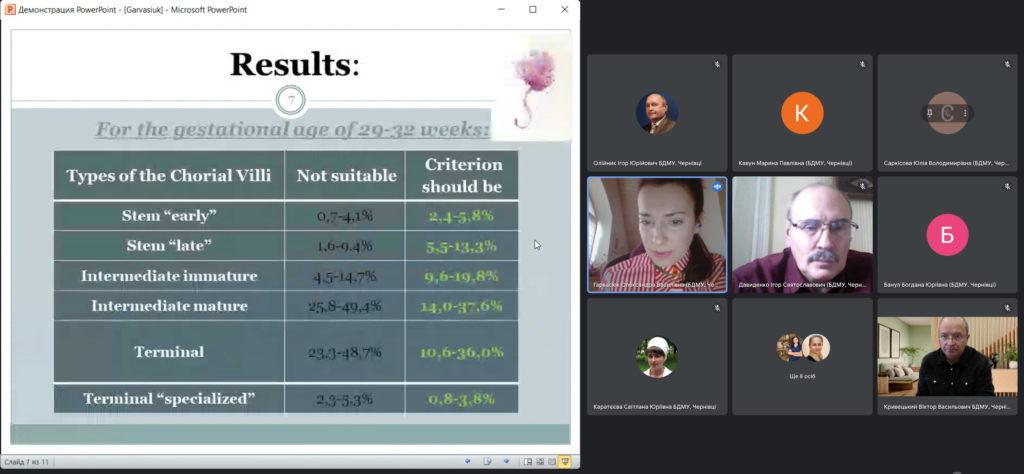Select the highlighted Slide Show view icon
Screen dimensions: 1024x474
coord(565,461)
